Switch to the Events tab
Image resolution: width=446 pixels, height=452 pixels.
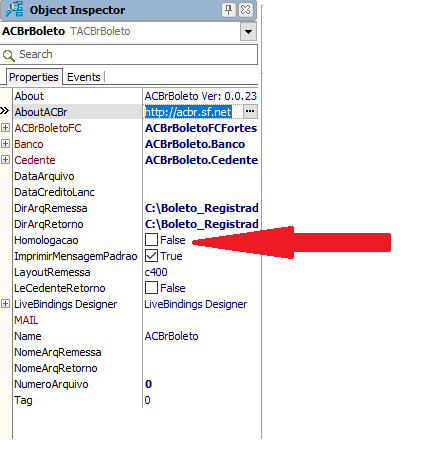pyautogui.click(x=84, y=77)
